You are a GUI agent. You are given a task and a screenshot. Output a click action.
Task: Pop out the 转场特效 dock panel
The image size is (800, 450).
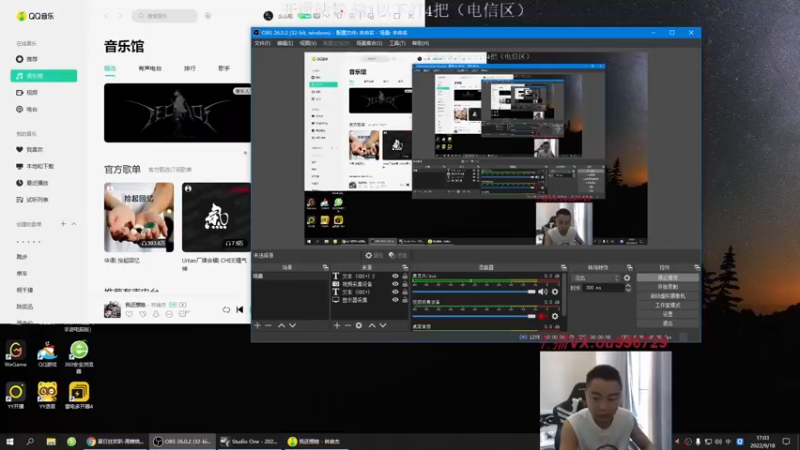click(x=630, y=267)
